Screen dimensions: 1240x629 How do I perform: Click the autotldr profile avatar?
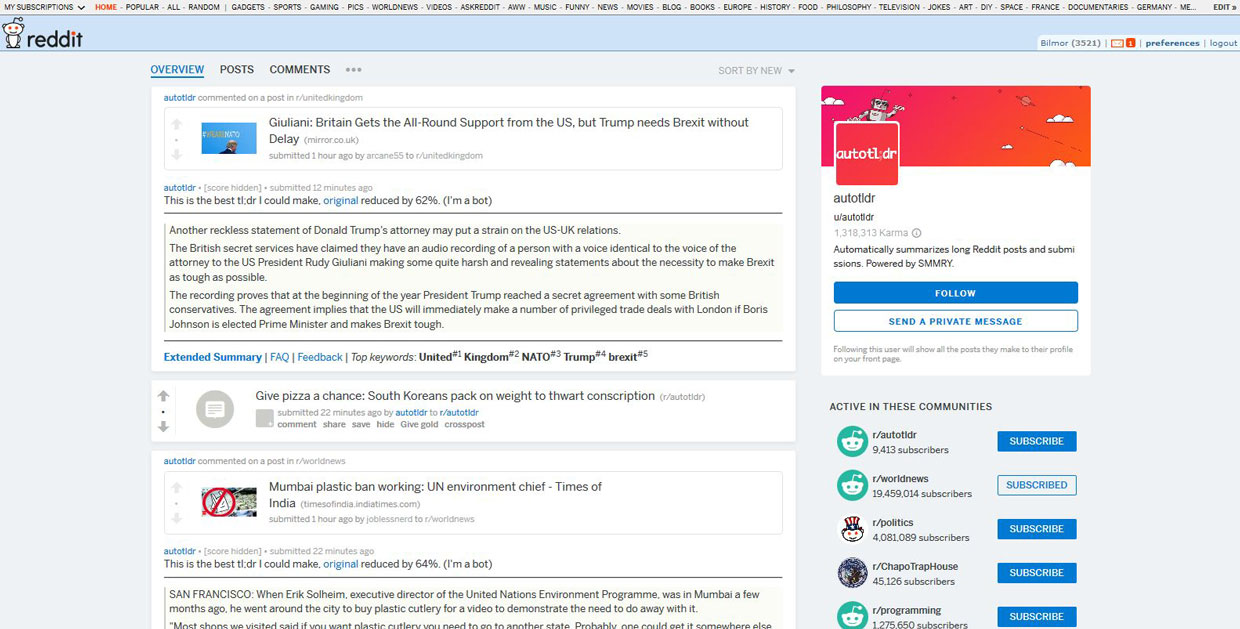[866, 154]
